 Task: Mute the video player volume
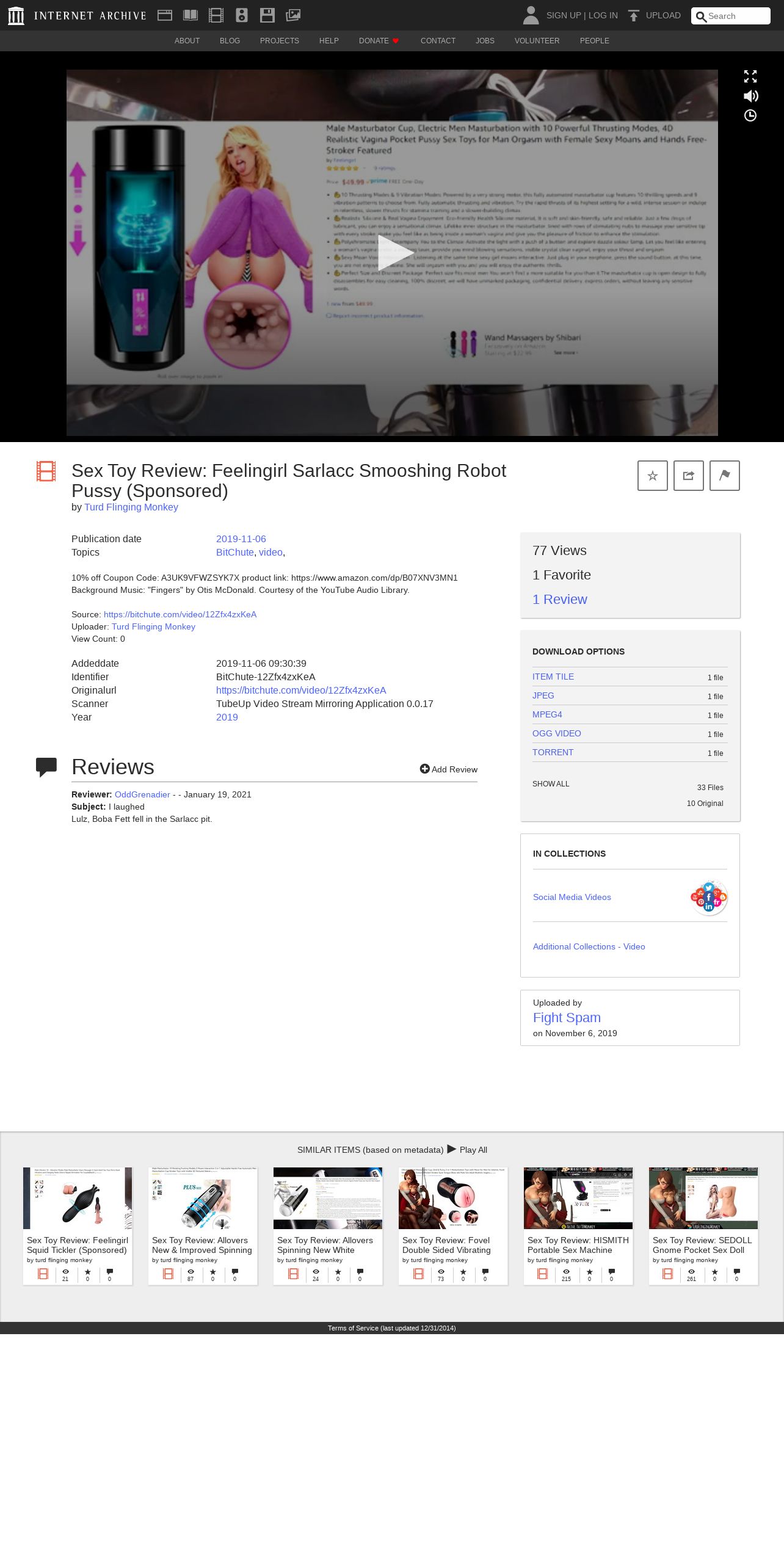(x=750, y=96)
